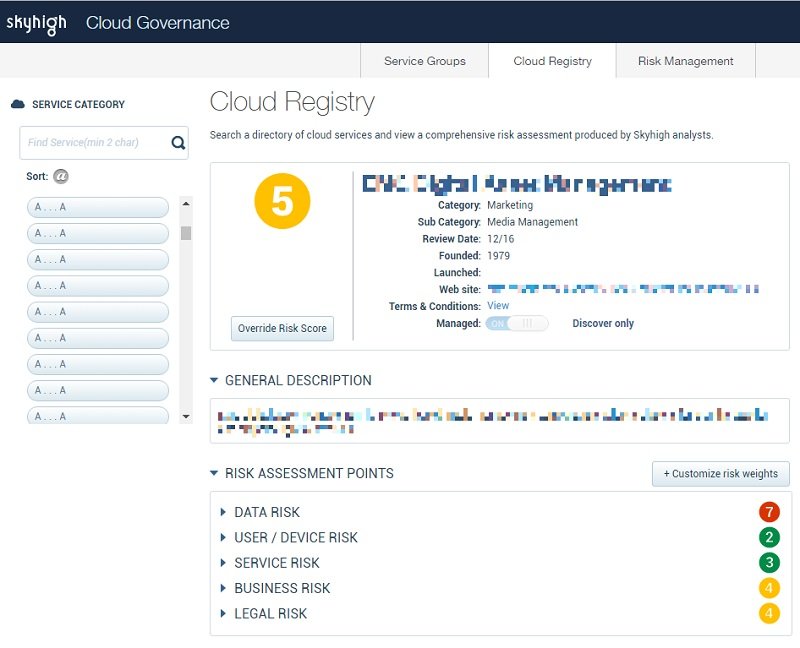Click the Legal Risk score 4 badge
This screenshot has height=648, width=800.
click(769, 613)
